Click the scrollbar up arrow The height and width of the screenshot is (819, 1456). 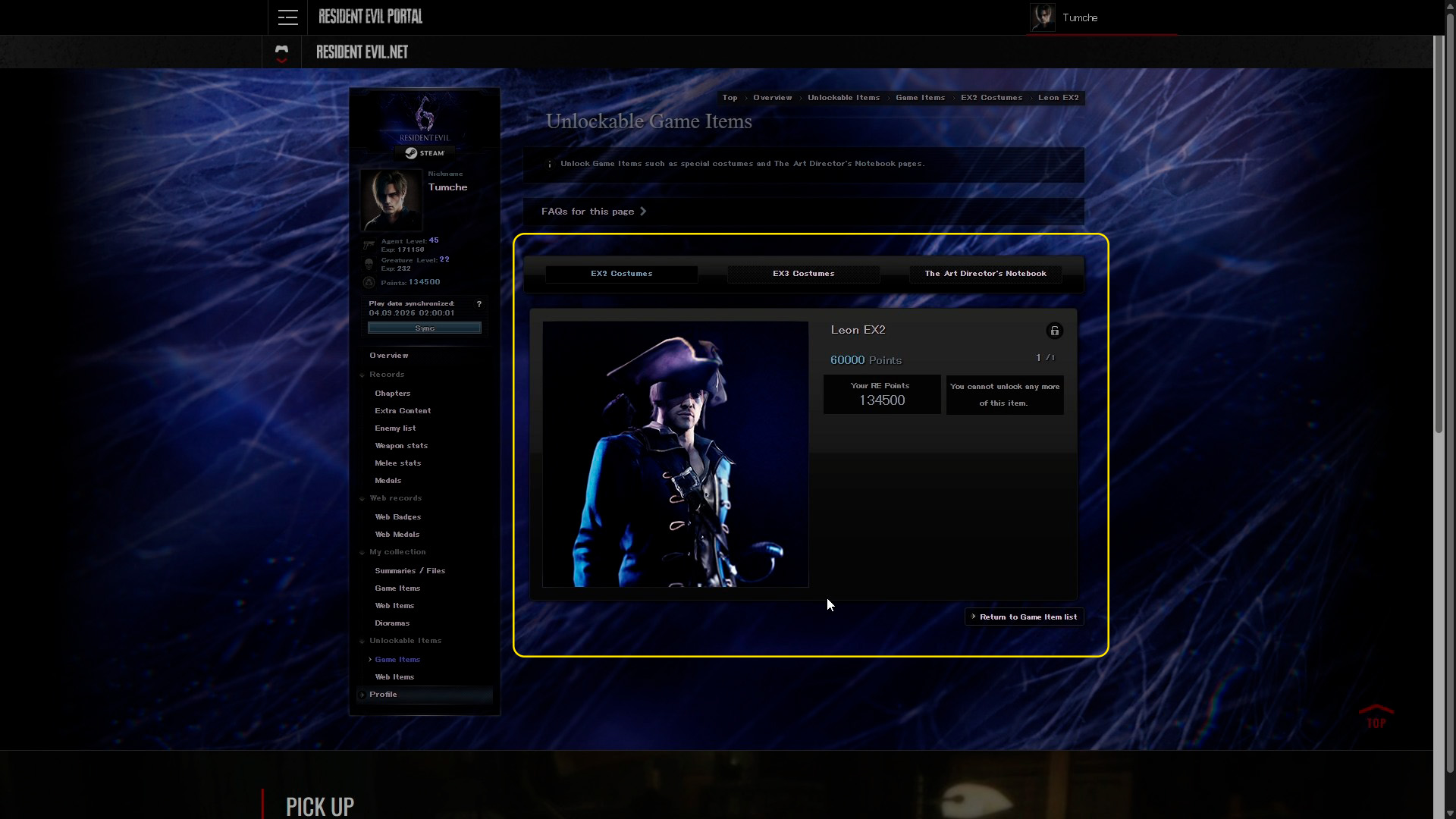tap(1451, 5)
